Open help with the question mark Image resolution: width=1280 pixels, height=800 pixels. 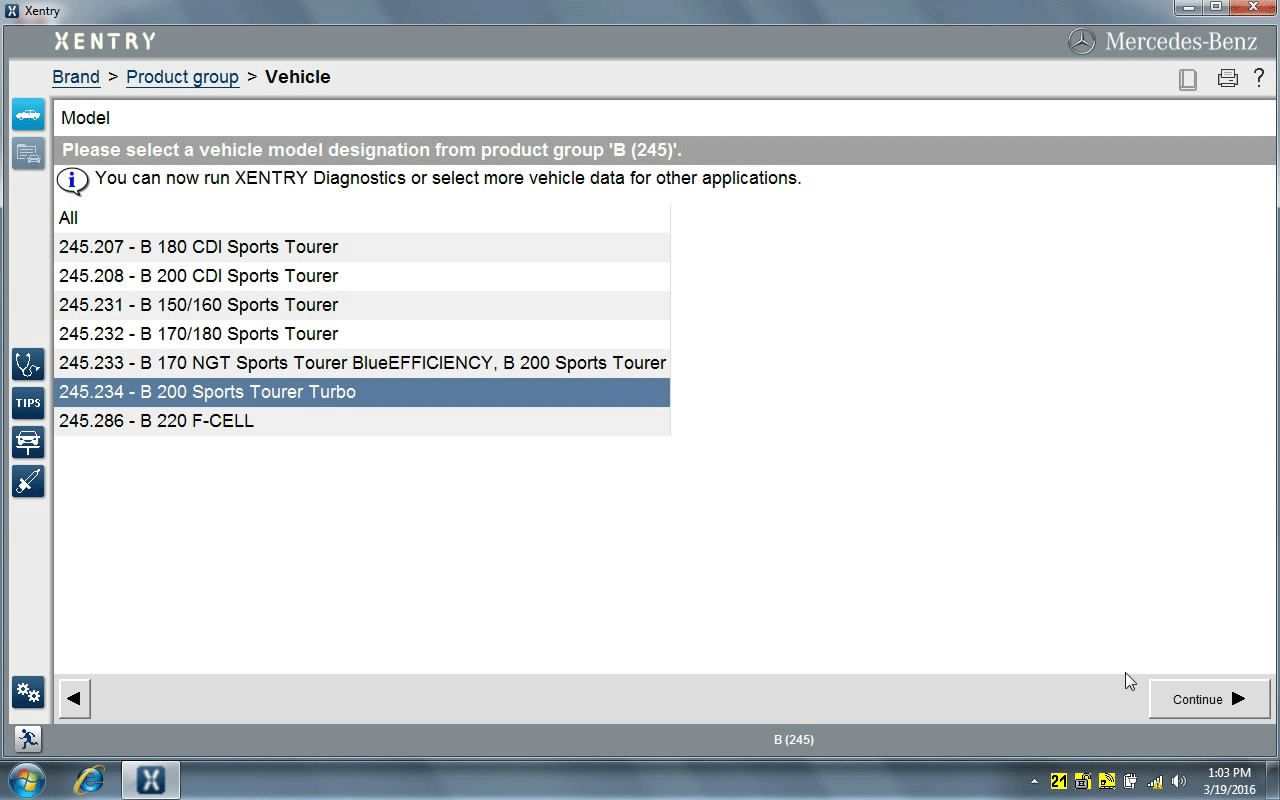pos(1258,77)
